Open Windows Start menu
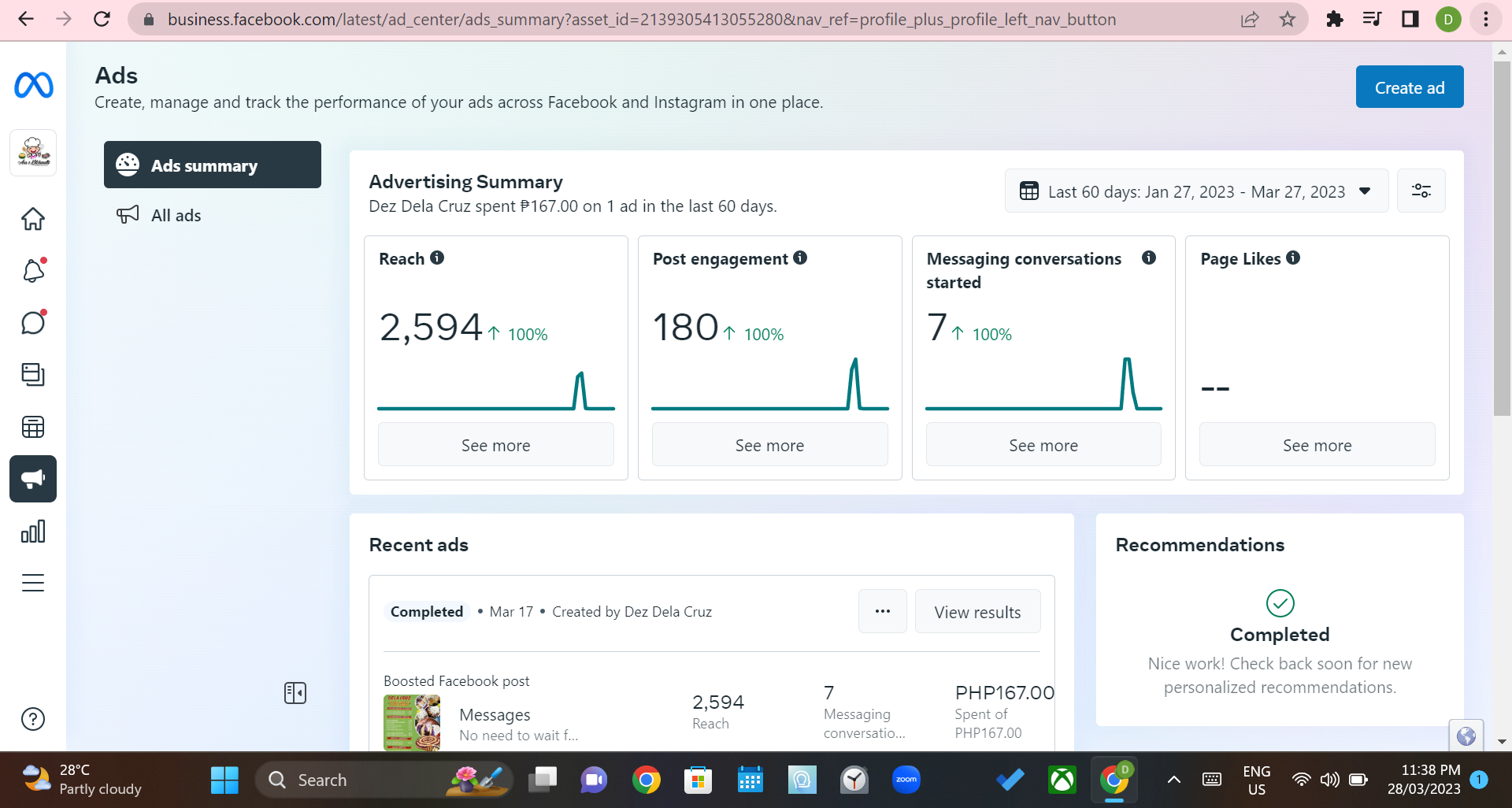Image resolution: width=1512 pixels, height=808 pixels. click(x=224, y=780)
